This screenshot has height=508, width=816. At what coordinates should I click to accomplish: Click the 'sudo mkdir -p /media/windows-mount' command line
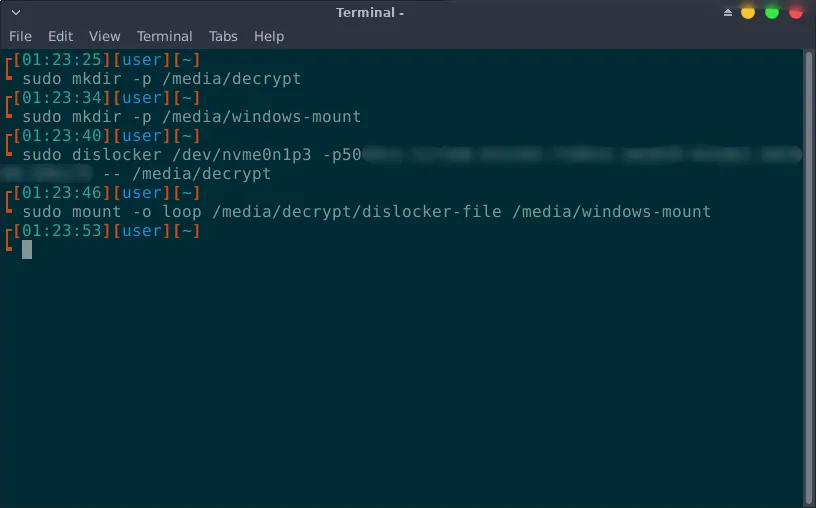[x=191, y=117]
